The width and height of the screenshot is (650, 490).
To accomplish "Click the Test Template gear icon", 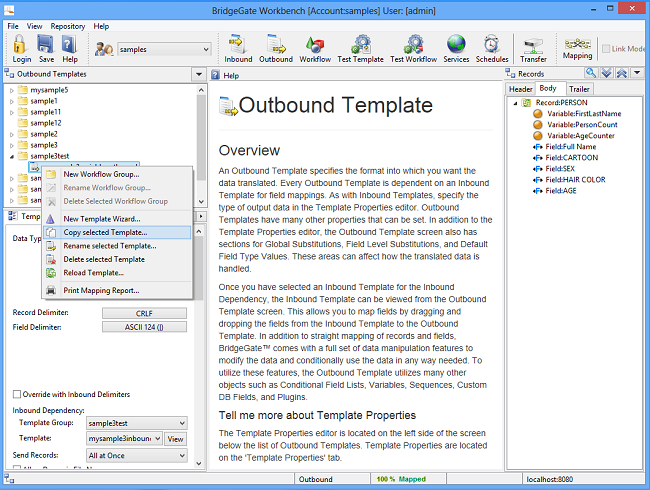I will click(361, 44).
